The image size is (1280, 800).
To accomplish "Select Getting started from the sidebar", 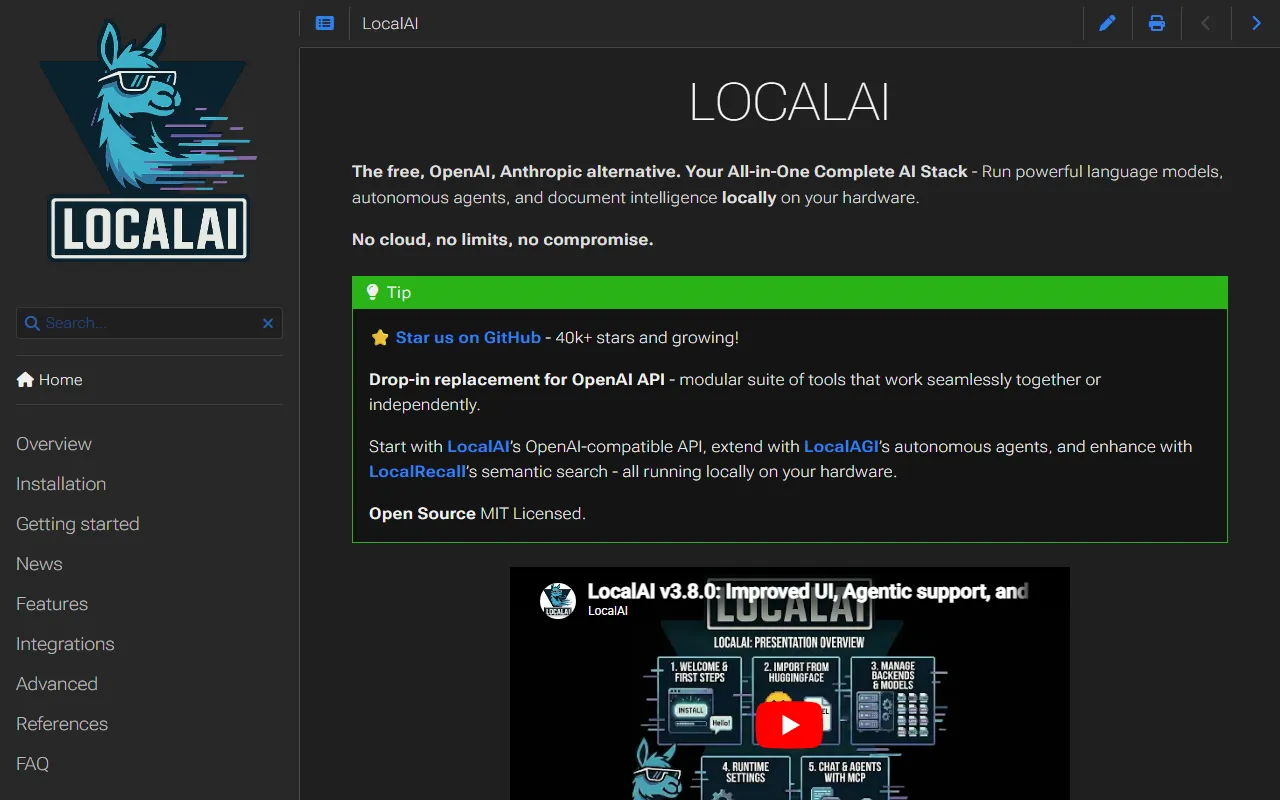I will (x=77, y=524).
